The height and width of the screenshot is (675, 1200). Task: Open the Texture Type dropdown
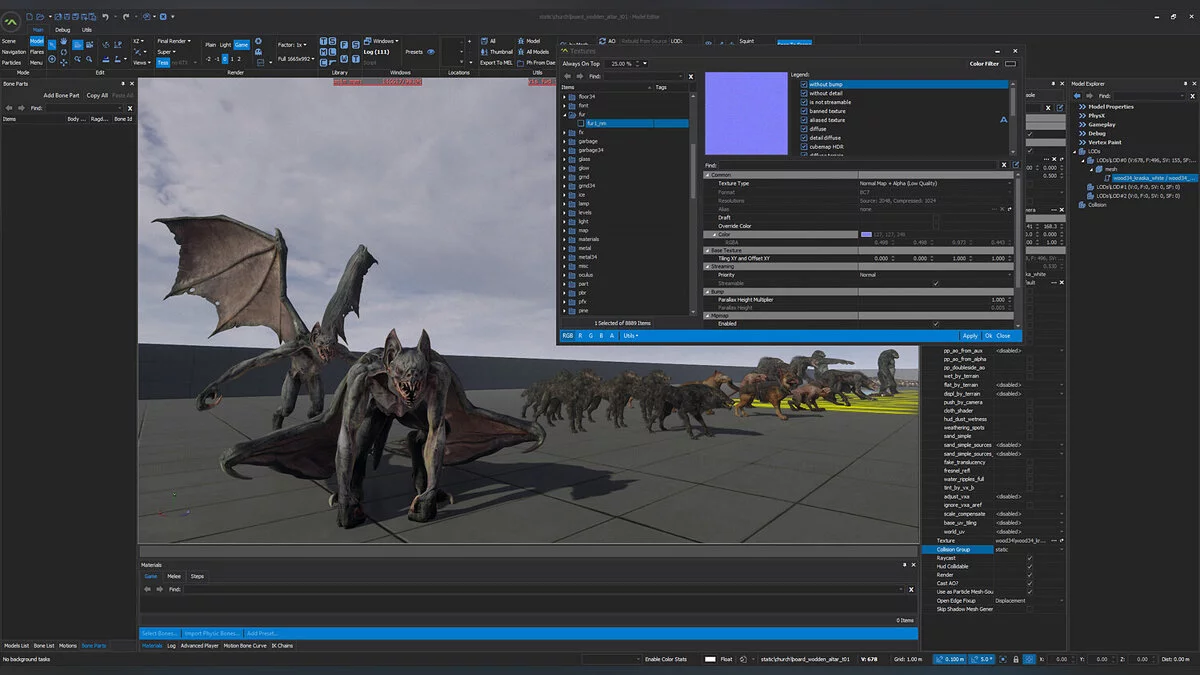pos(1010,184)
